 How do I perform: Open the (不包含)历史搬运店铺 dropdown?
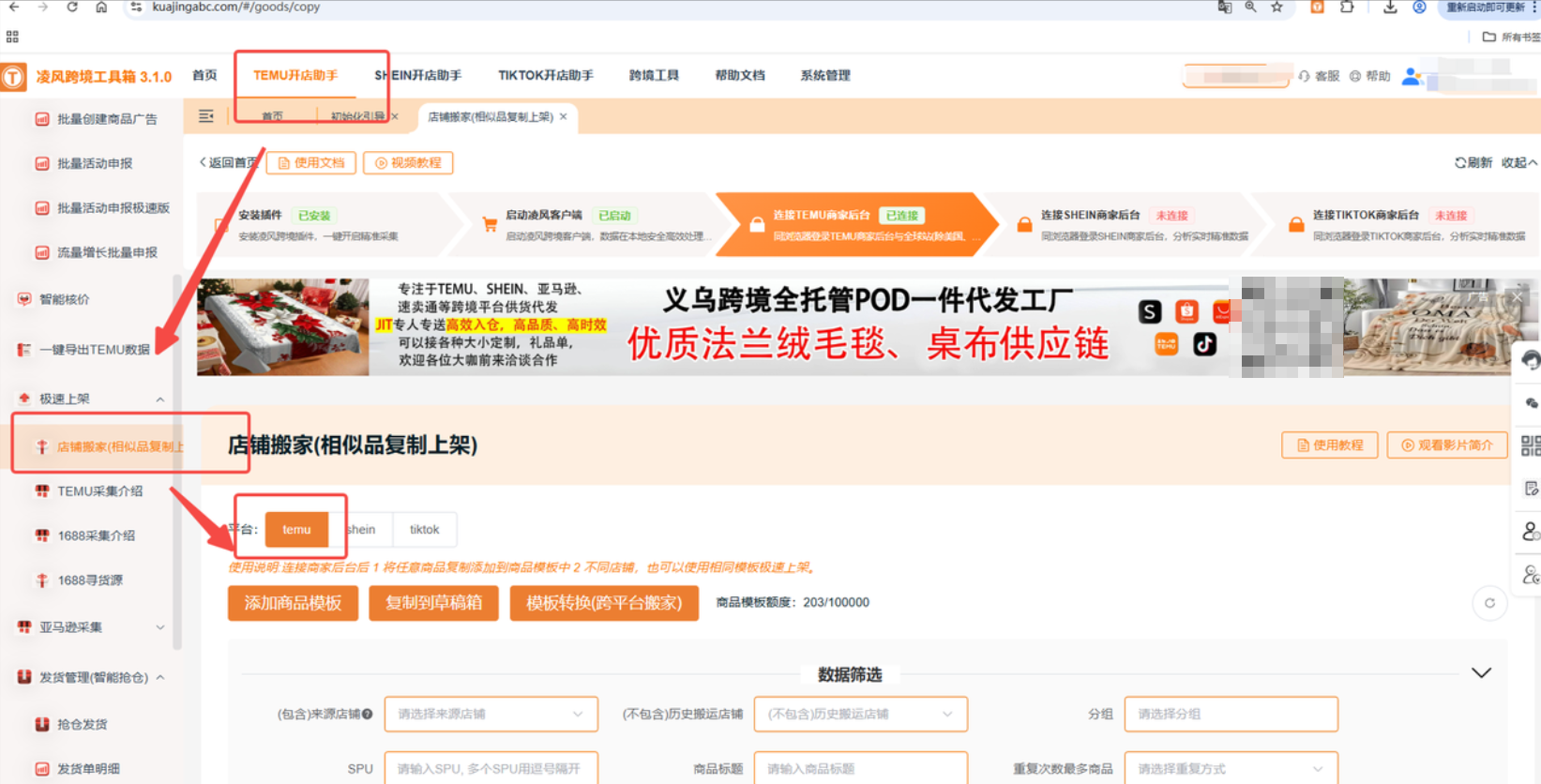(x=860, y=714)
